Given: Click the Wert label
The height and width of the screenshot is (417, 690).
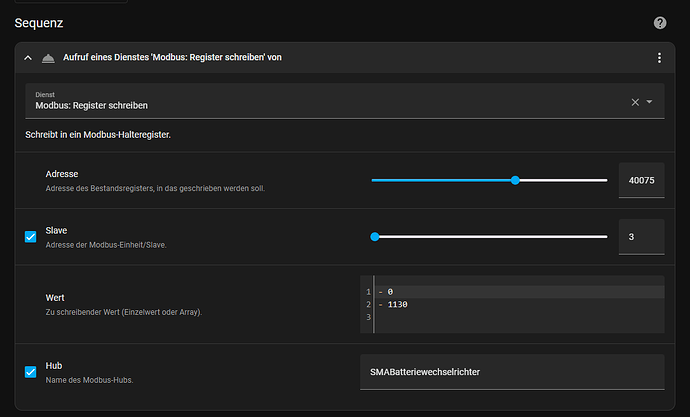Looking at the screenshot, I should pos(55,297).
